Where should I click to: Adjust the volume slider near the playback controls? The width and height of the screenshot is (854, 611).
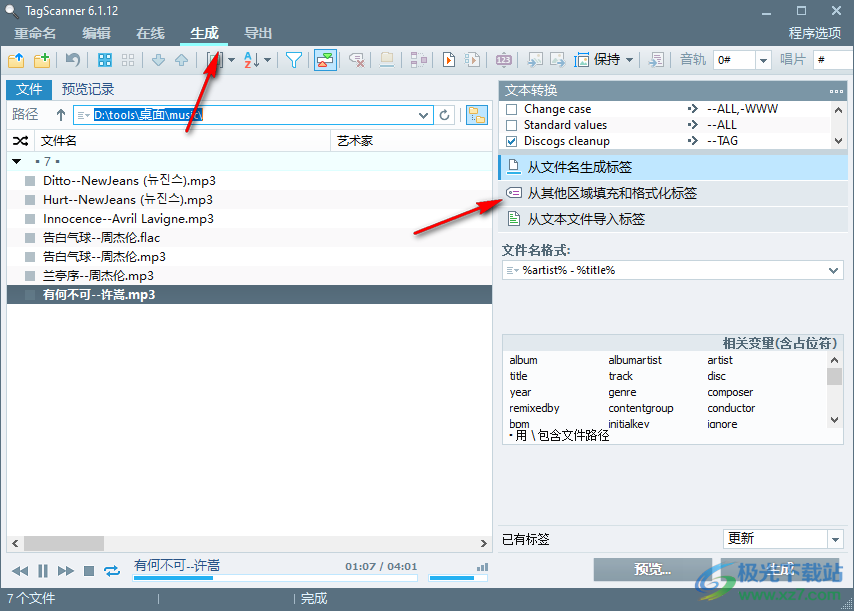click(460, 577)
